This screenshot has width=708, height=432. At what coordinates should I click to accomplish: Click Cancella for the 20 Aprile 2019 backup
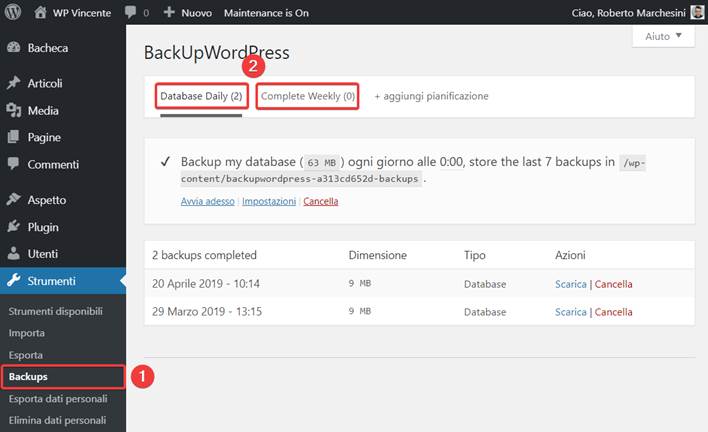point(613,284)
